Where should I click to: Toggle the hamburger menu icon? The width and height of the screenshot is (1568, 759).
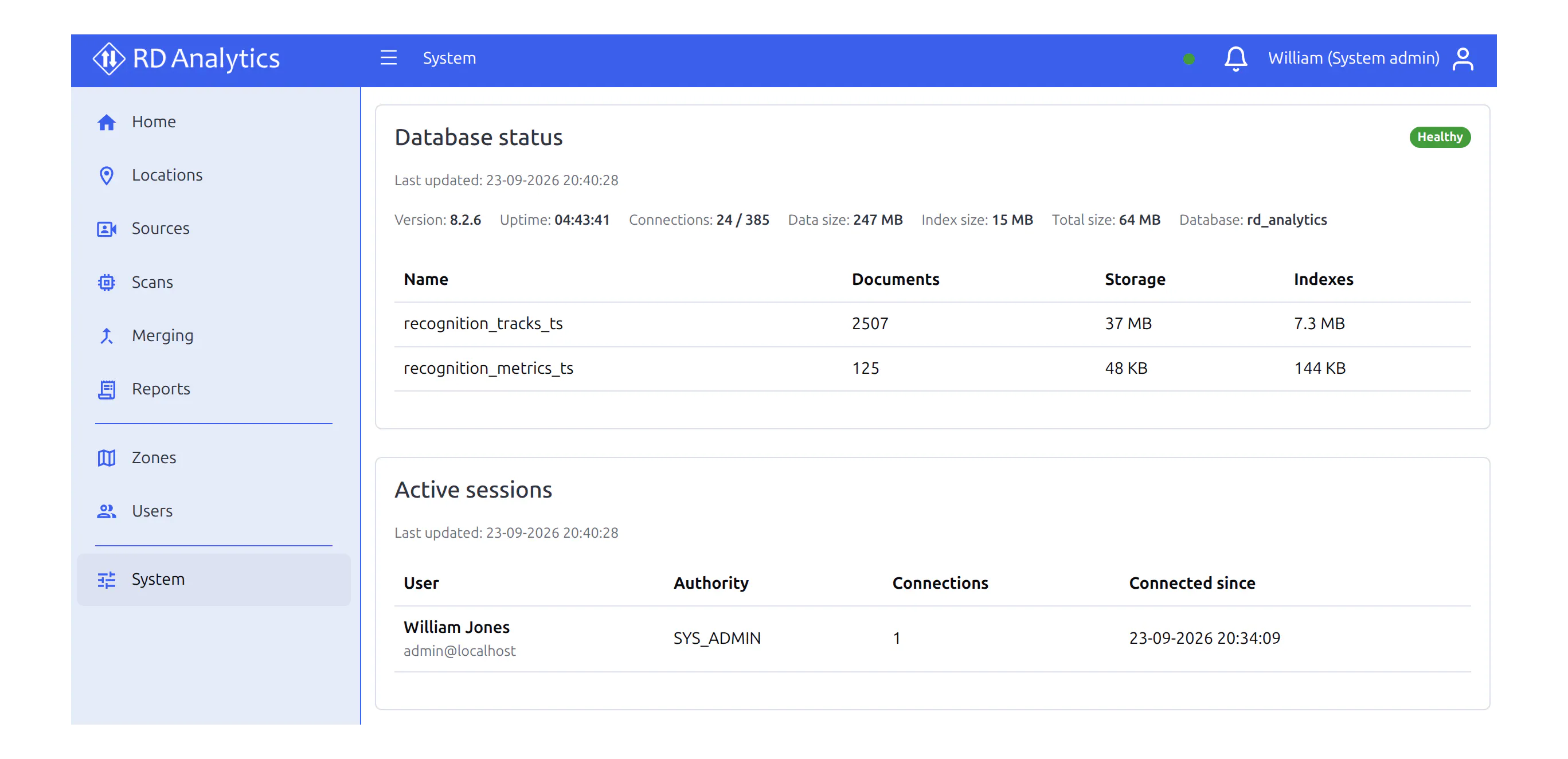(x=388, y=58)
